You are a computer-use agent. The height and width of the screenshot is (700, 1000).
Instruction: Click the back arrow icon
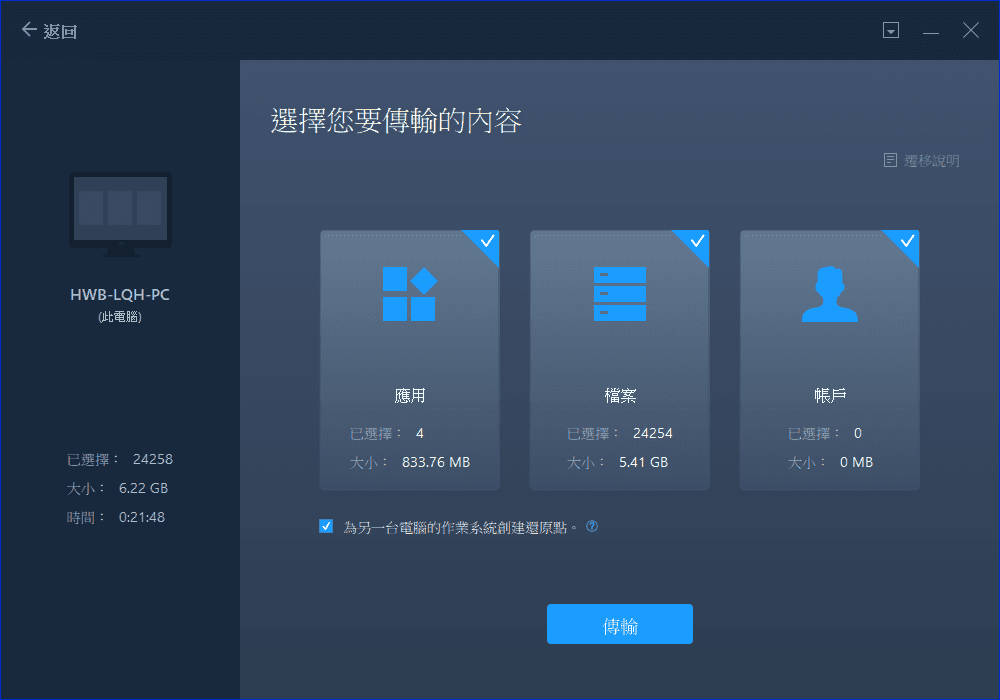point(29,30)
